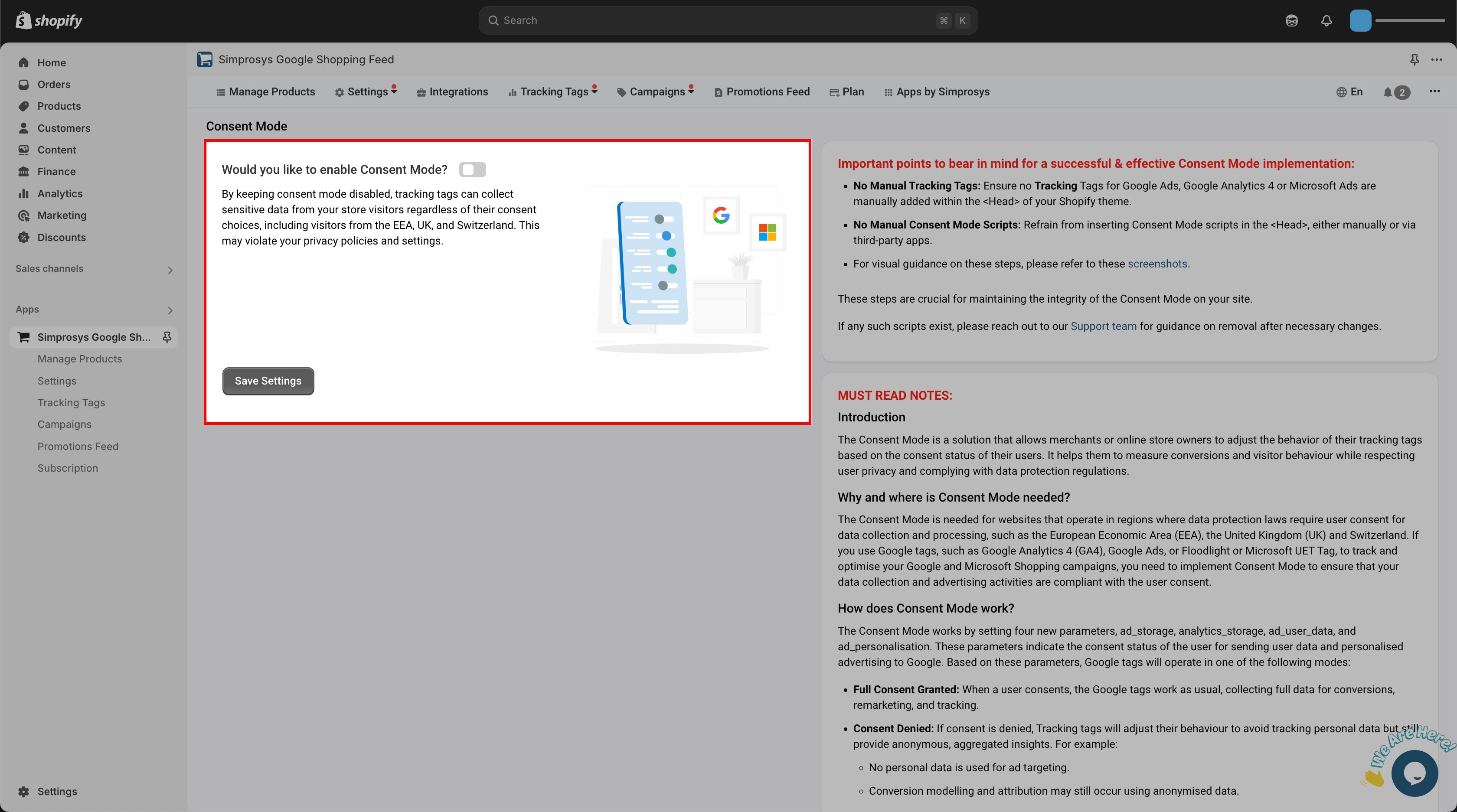This screenshot has height=812, width=1457.
Task: Click 'How does Consent Mode work?' heading
Action: point(926,608)
